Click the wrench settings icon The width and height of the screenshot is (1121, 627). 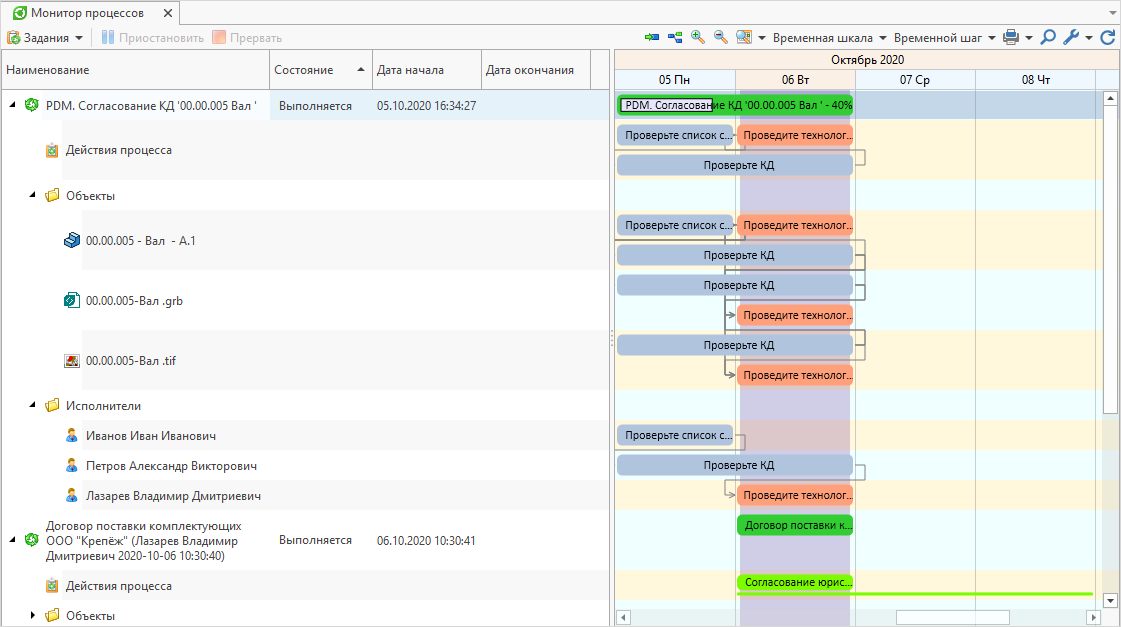(1070, 37)
